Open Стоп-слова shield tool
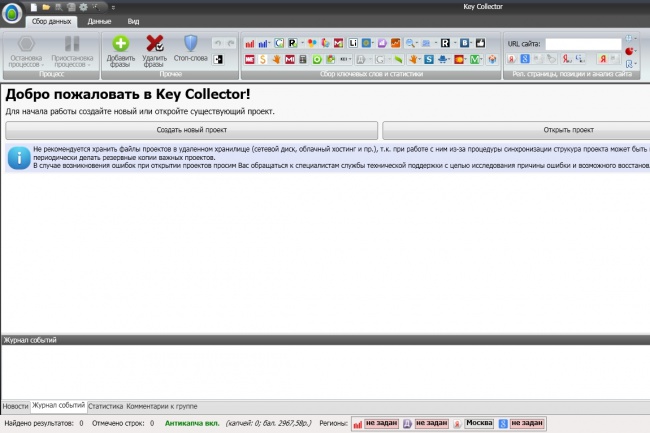Screen dimensions: 650x433 click(x=191, y=49)
